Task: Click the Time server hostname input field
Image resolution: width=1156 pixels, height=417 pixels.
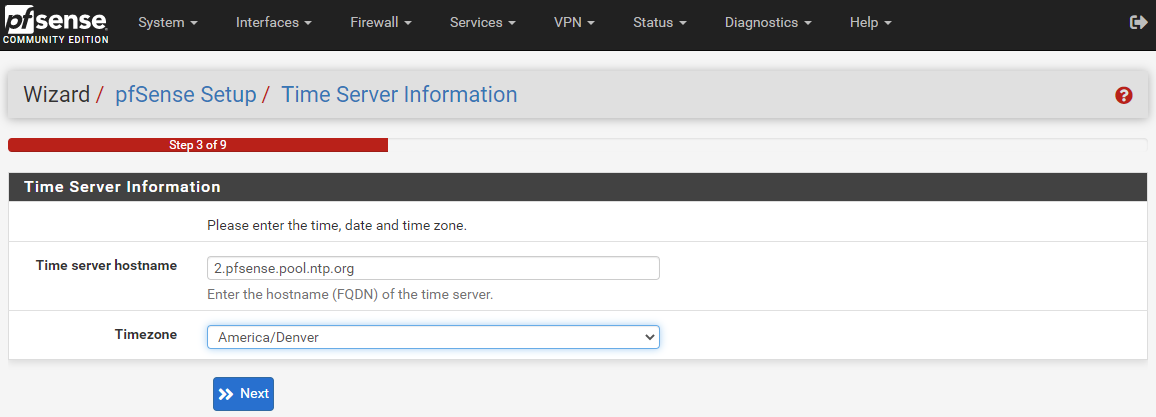Action: tap(433, 268)
